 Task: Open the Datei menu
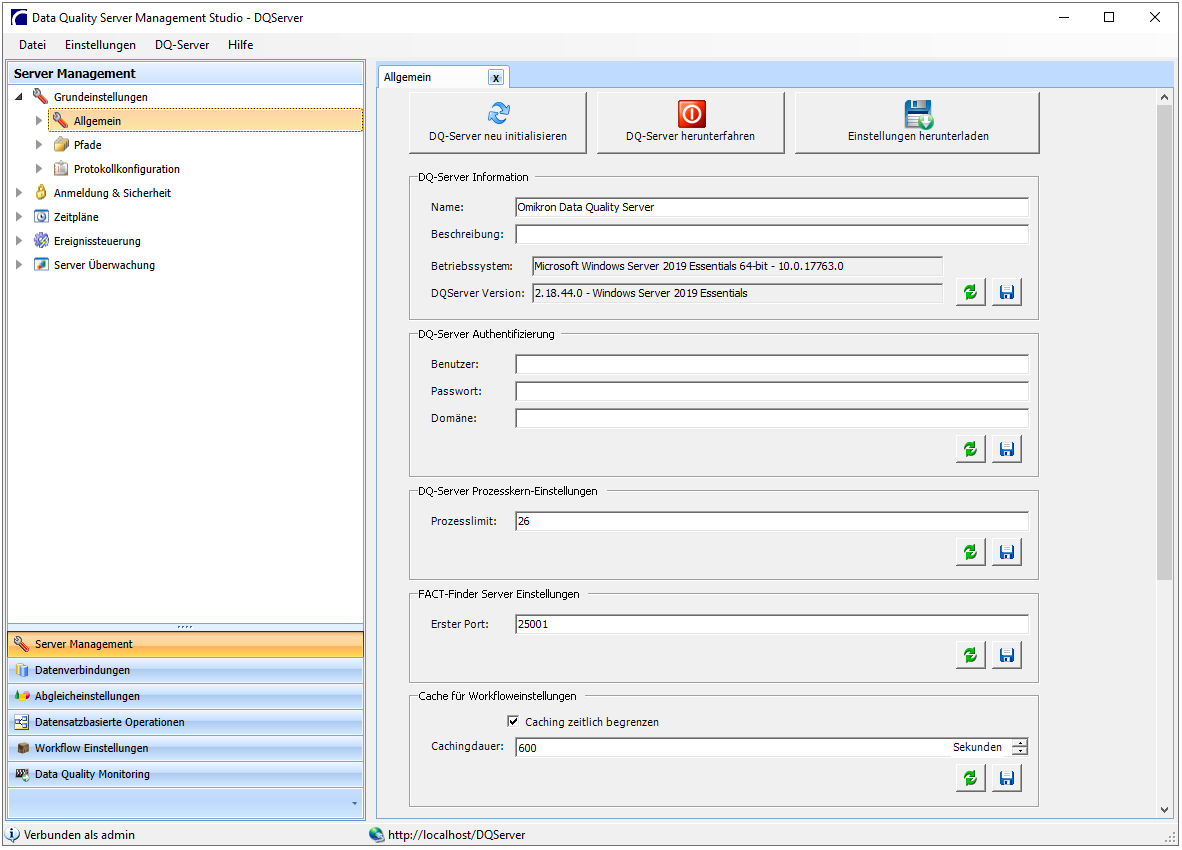pos(32,44)
